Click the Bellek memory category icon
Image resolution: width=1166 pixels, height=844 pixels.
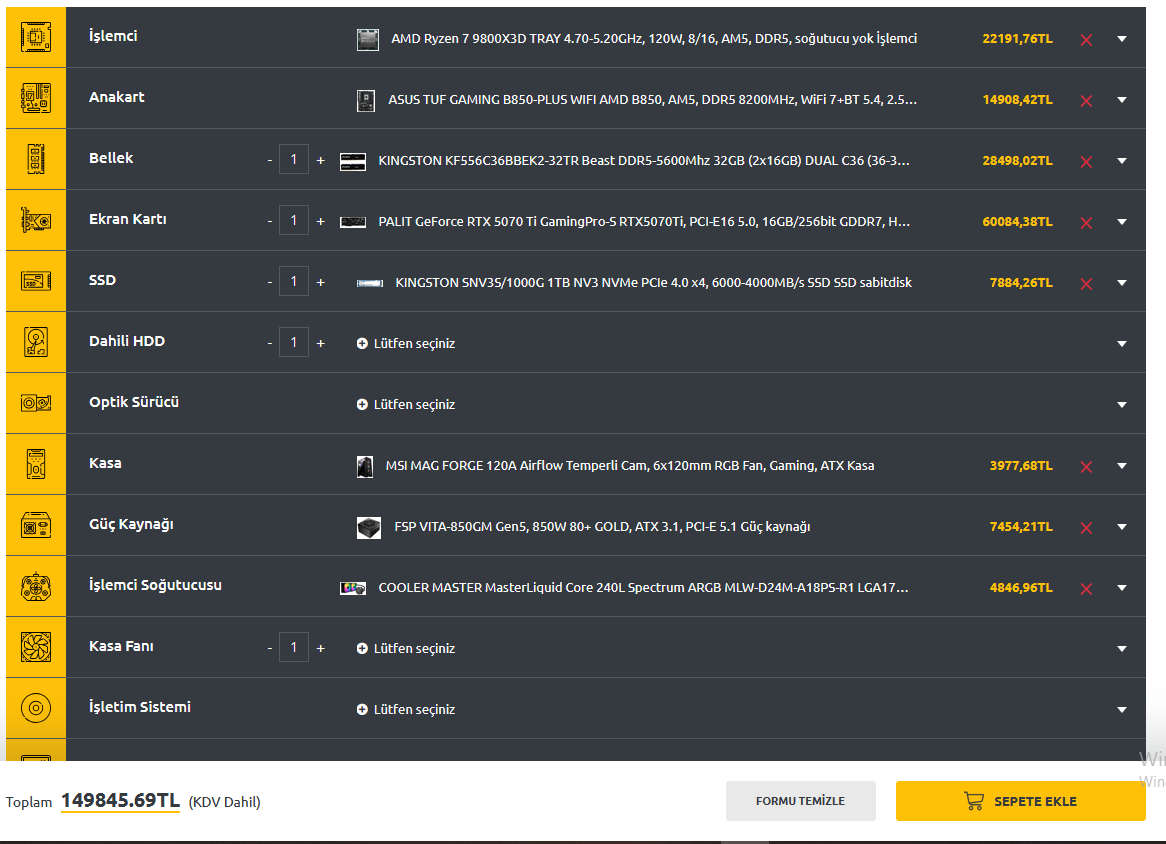point(36,159)
